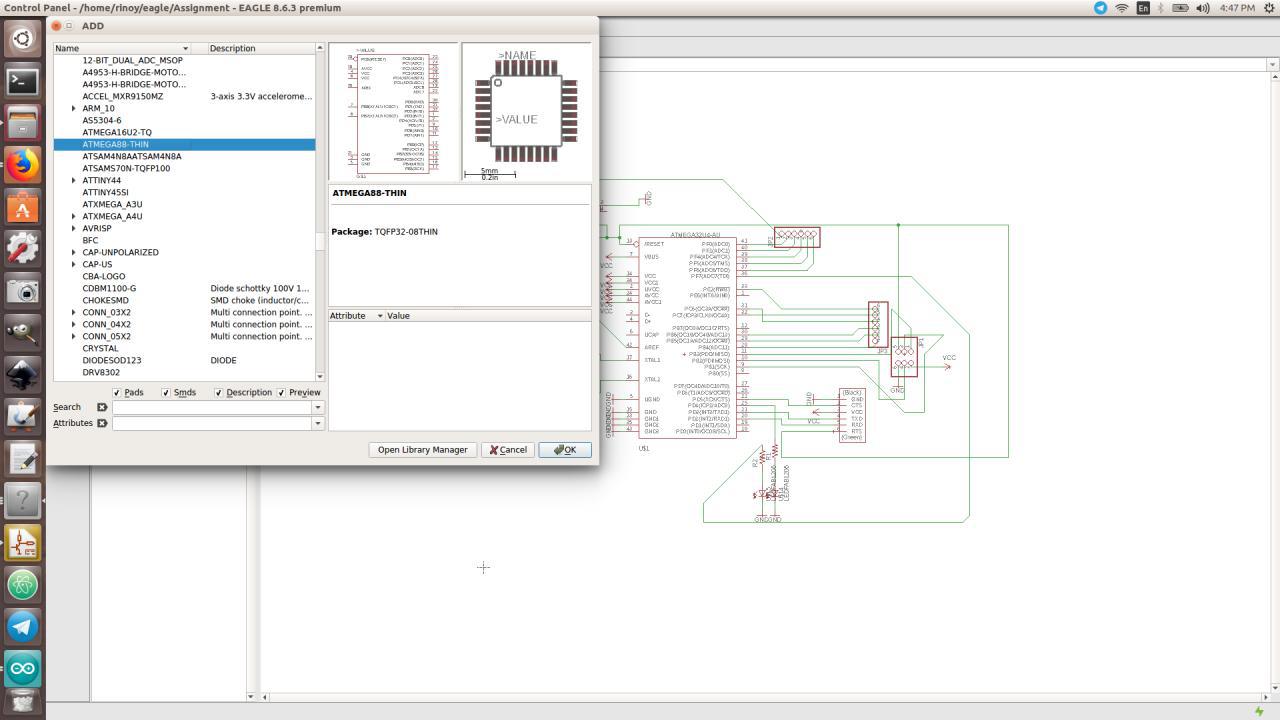This screenshot has width=1280, height=720.
Task: Toggle the Pads checkbox
Action: (117, 393)
